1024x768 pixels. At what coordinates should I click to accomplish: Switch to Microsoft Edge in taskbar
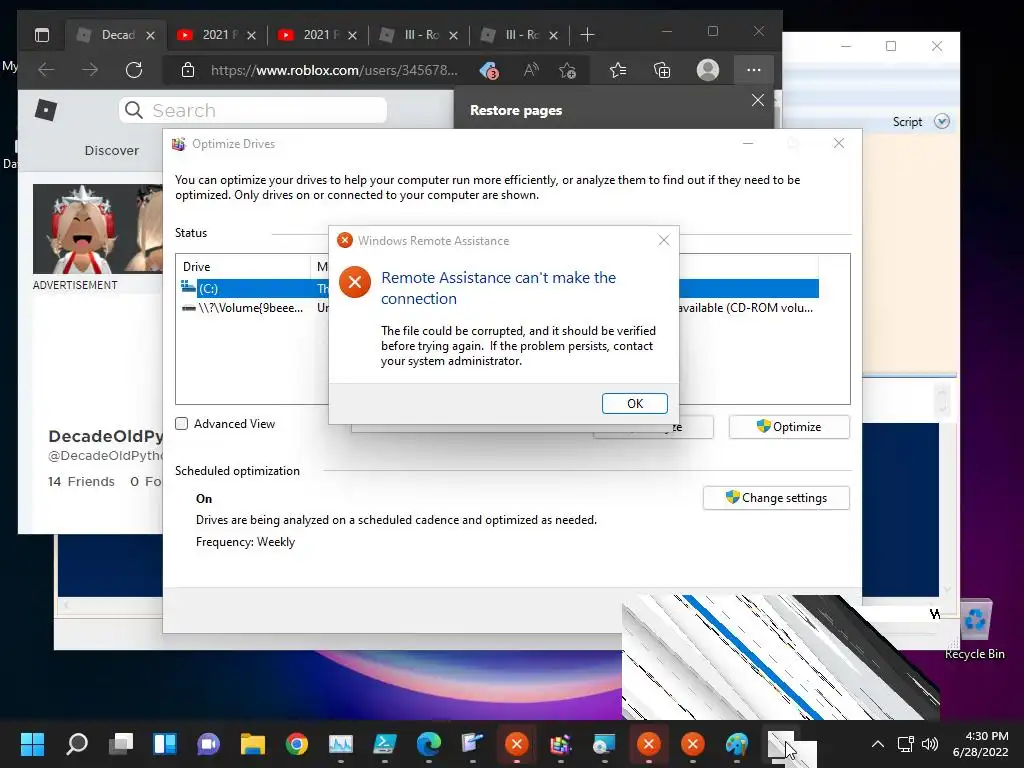coord(428,744)
